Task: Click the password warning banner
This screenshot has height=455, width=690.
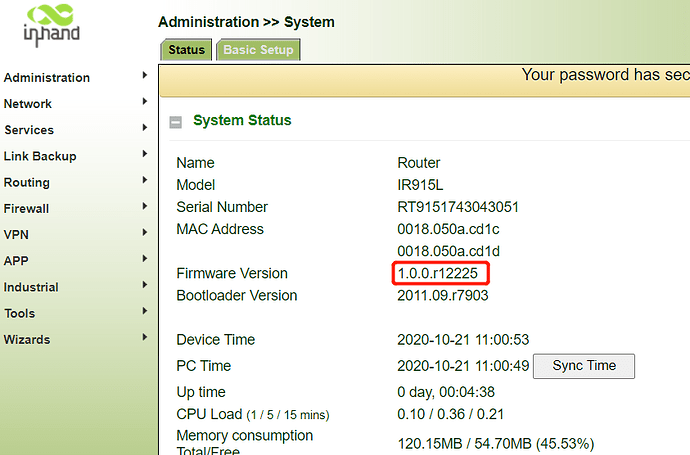Action: (600, 75)
